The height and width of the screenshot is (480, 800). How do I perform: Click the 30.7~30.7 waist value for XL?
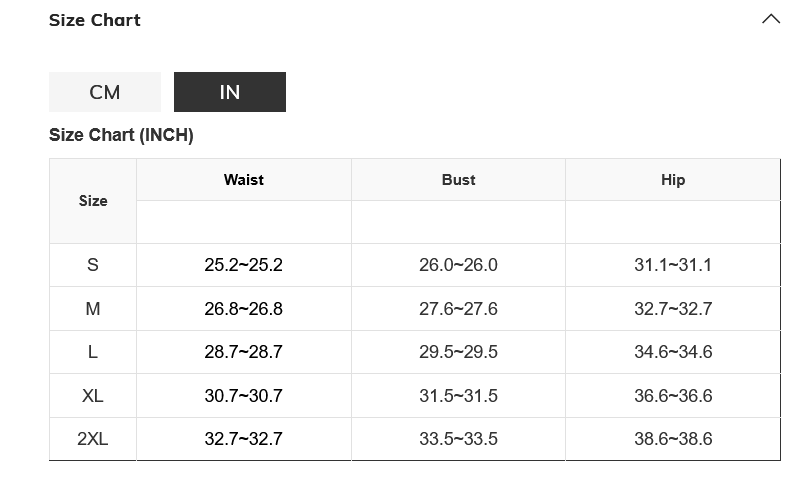pyautogui.click(x=244, y=396)
